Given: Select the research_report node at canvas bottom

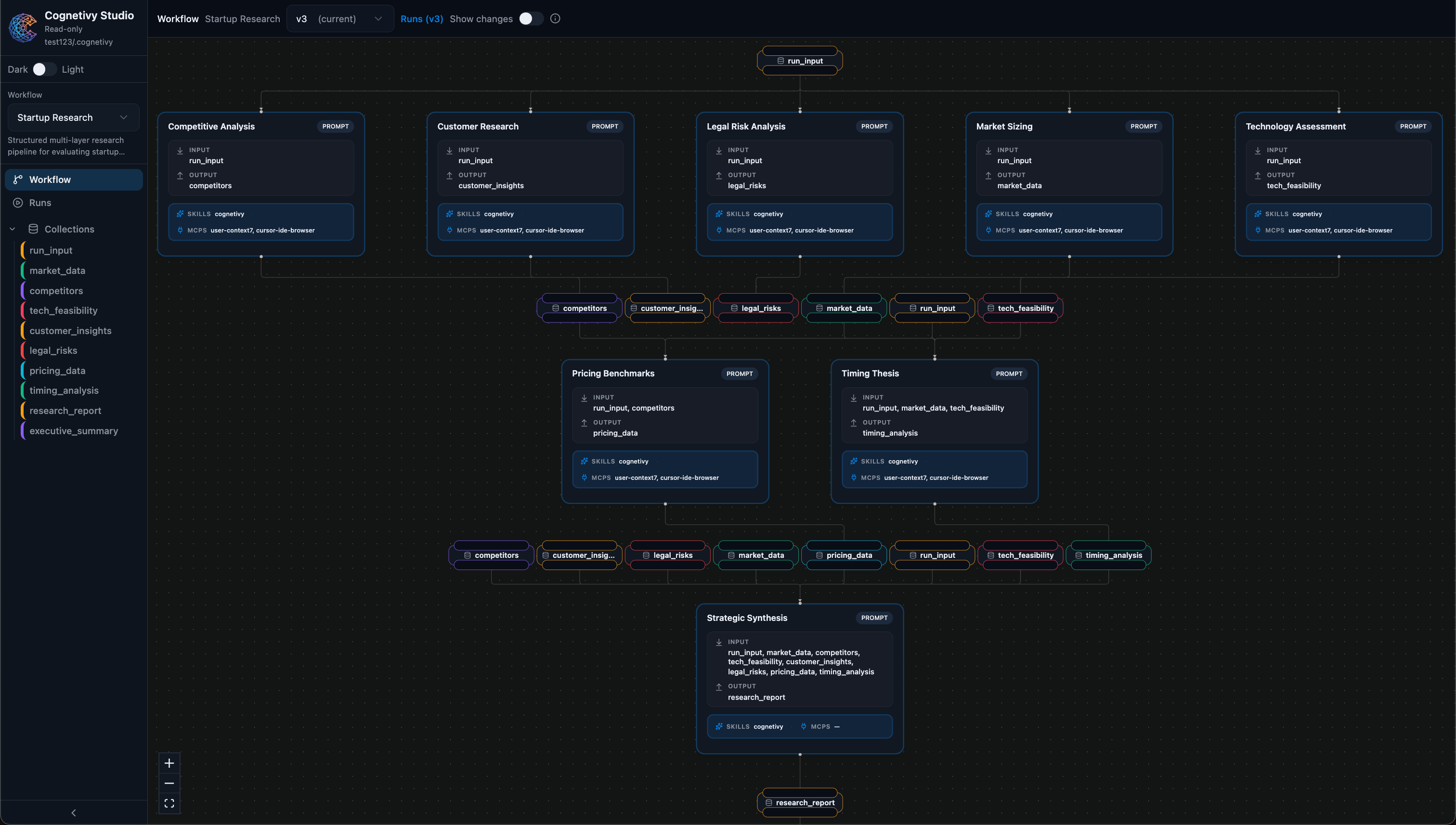Looking at the screenshot, I should [x=800, y=802].
